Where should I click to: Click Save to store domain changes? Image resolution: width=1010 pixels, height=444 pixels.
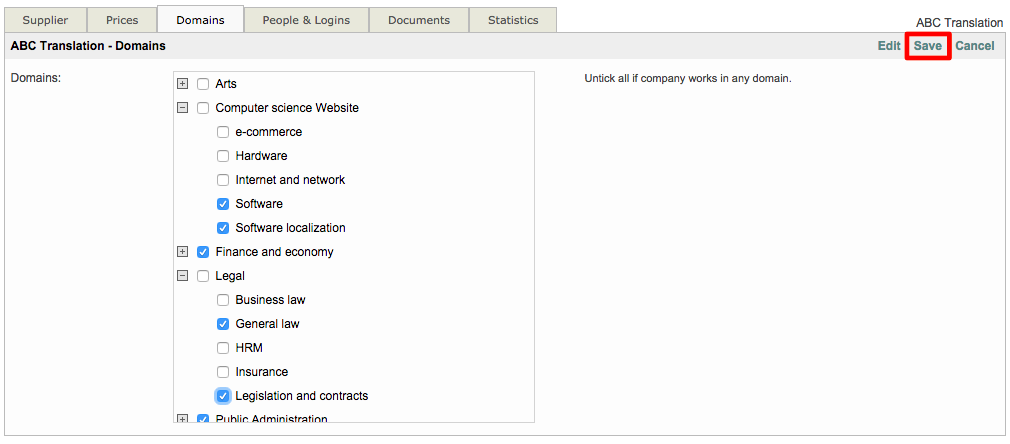tap(927, 46)
